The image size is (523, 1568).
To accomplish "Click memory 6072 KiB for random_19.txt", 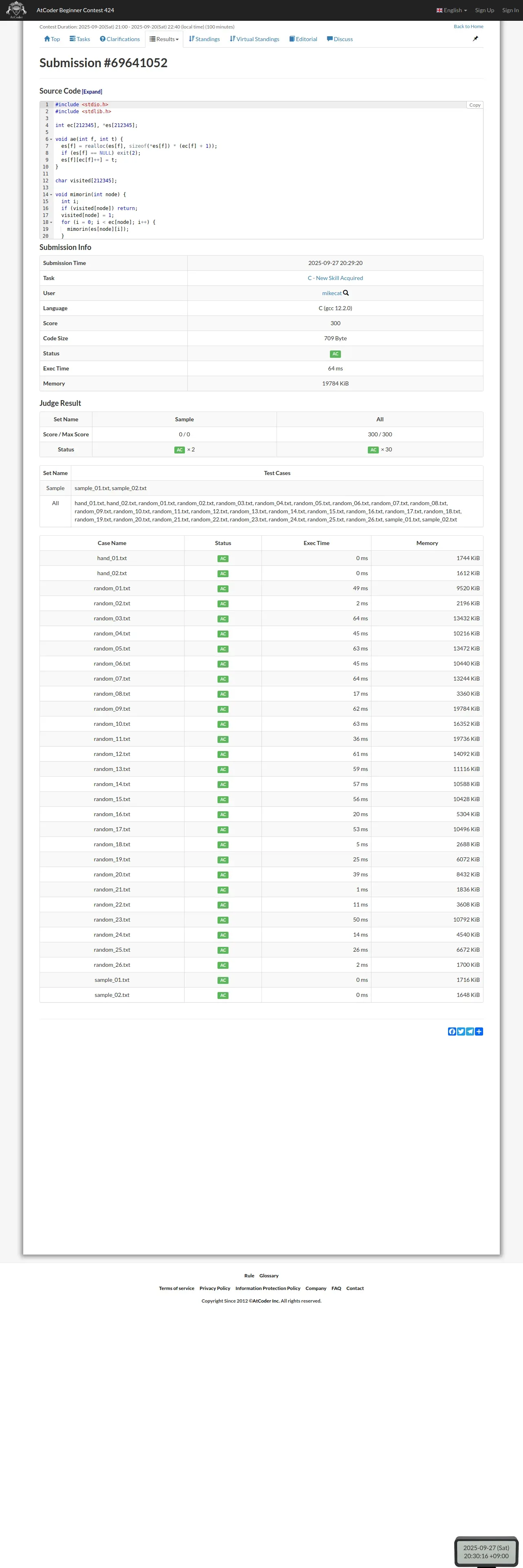I will pos(468,859).
